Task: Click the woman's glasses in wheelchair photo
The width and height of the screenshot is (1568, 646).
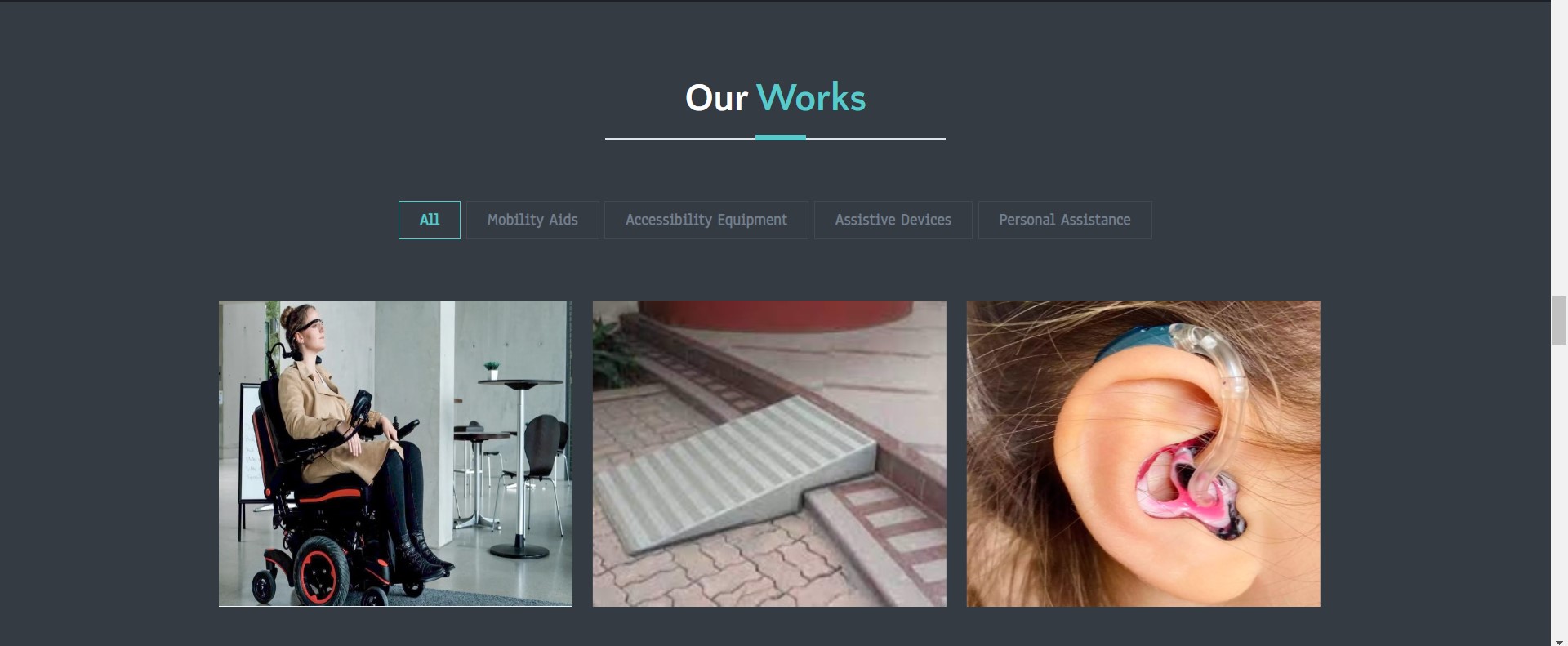Action: coord(309,326)
